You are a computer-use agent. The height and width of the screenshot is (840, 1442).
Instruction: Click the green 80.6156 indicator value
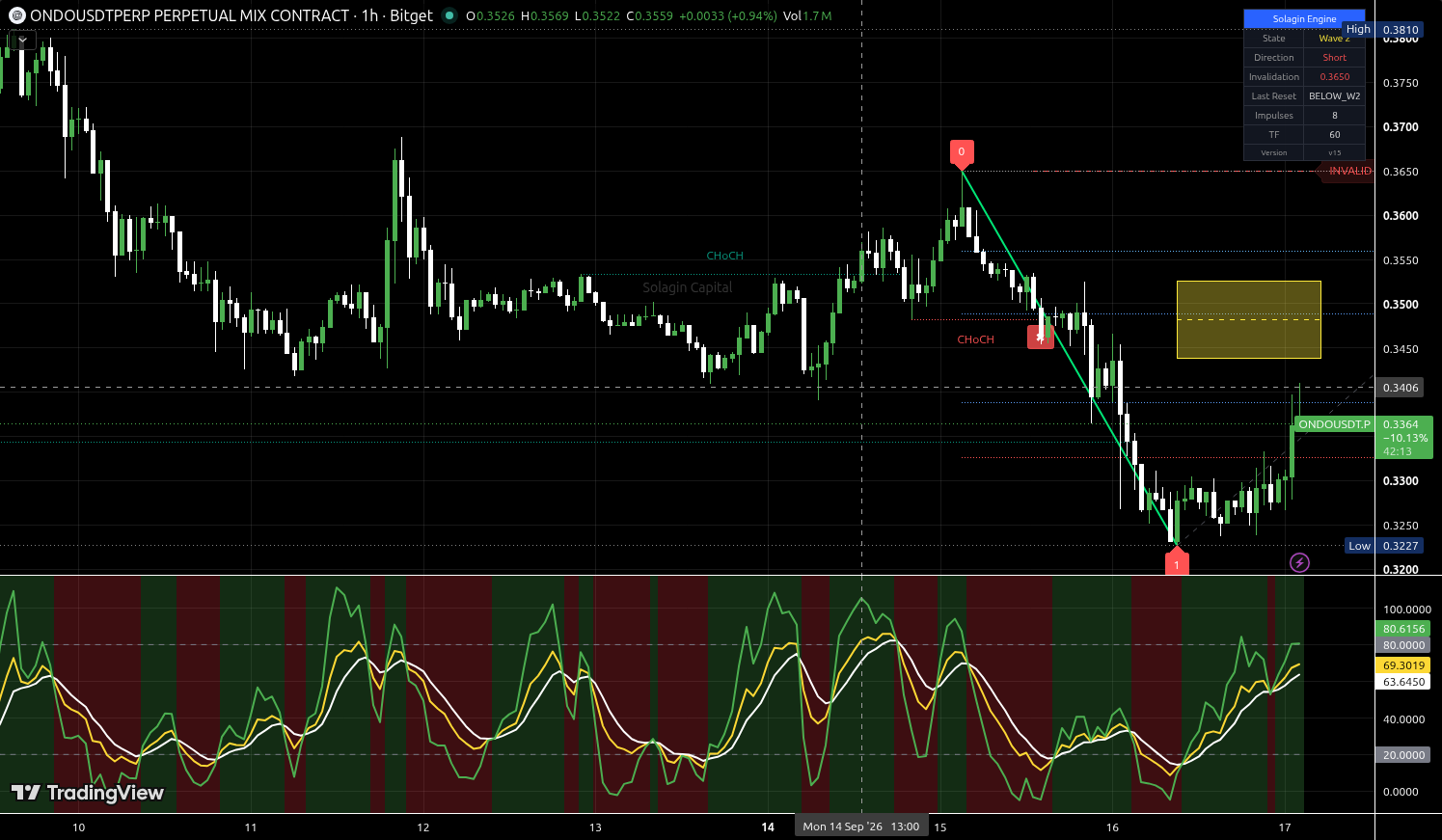[x=1403, y=629]
